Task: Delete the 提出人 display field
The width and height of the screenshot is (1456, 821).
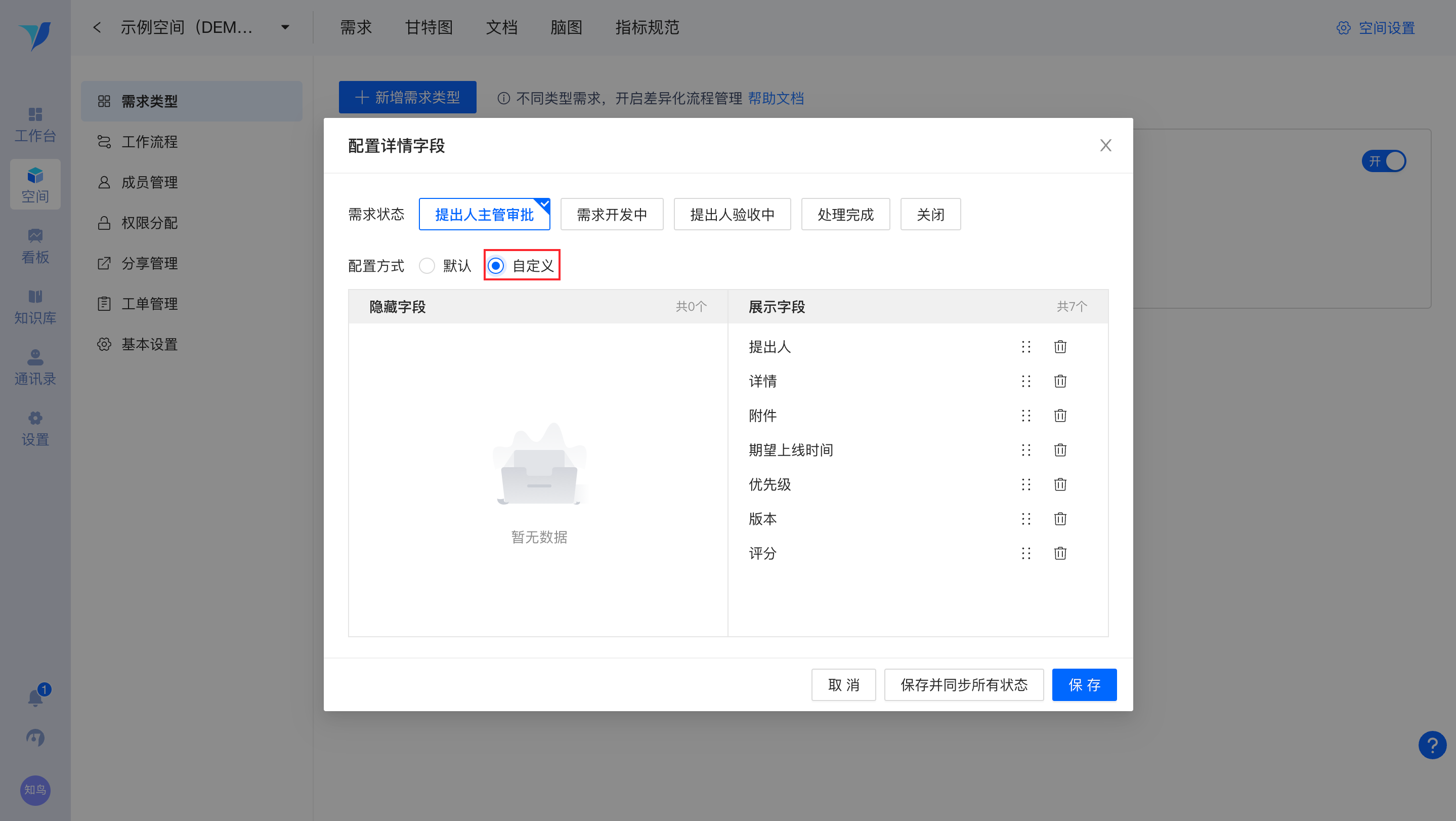Action: (1060, 347)
